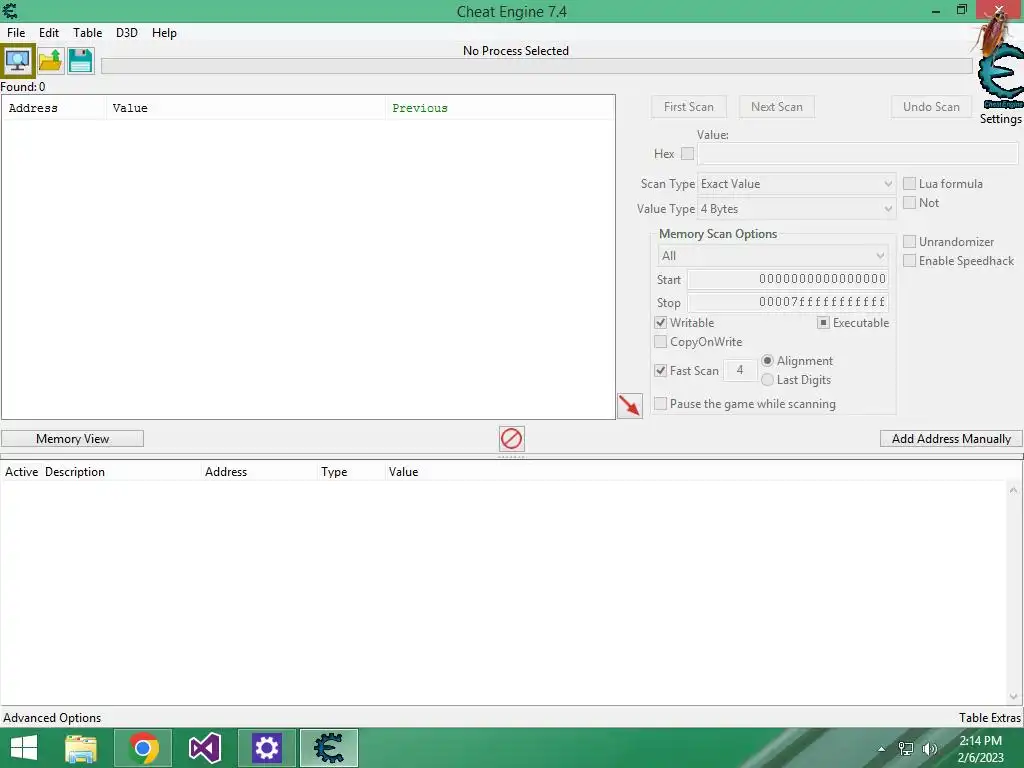Image resolution: width=1024 pixels, height=768 pixels.
Task: Click the Stop address field
Action: 788,302
